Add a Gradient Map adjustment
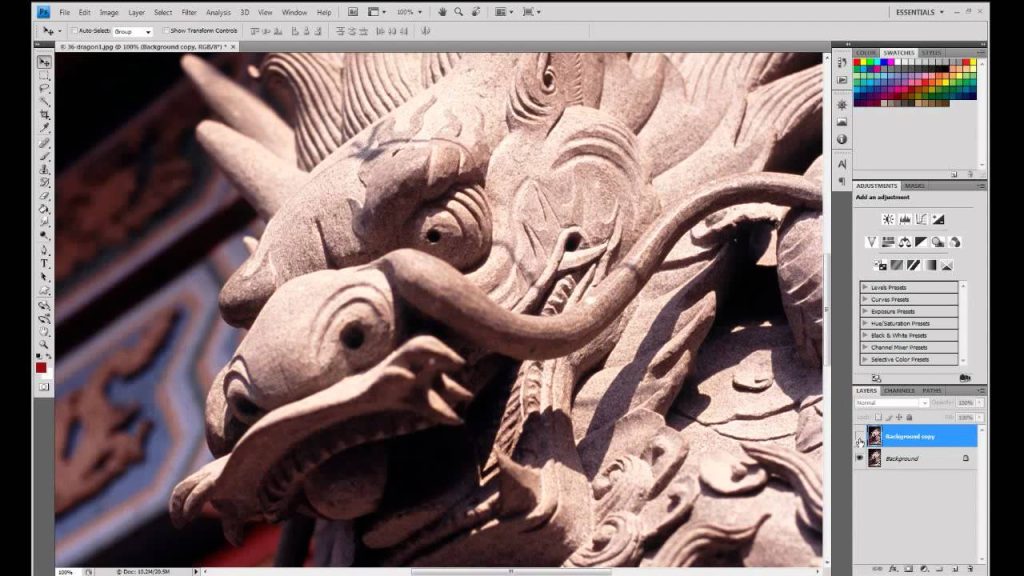Image resolution: width=1024 pixels, height=576 pixels. tap(930, 265)
